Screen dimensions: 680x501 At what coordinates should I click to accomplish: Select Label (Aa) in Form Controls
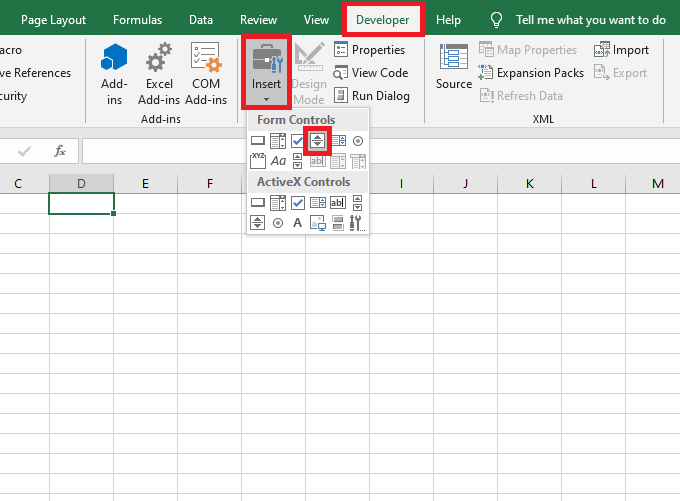click(x=278, y=161)
